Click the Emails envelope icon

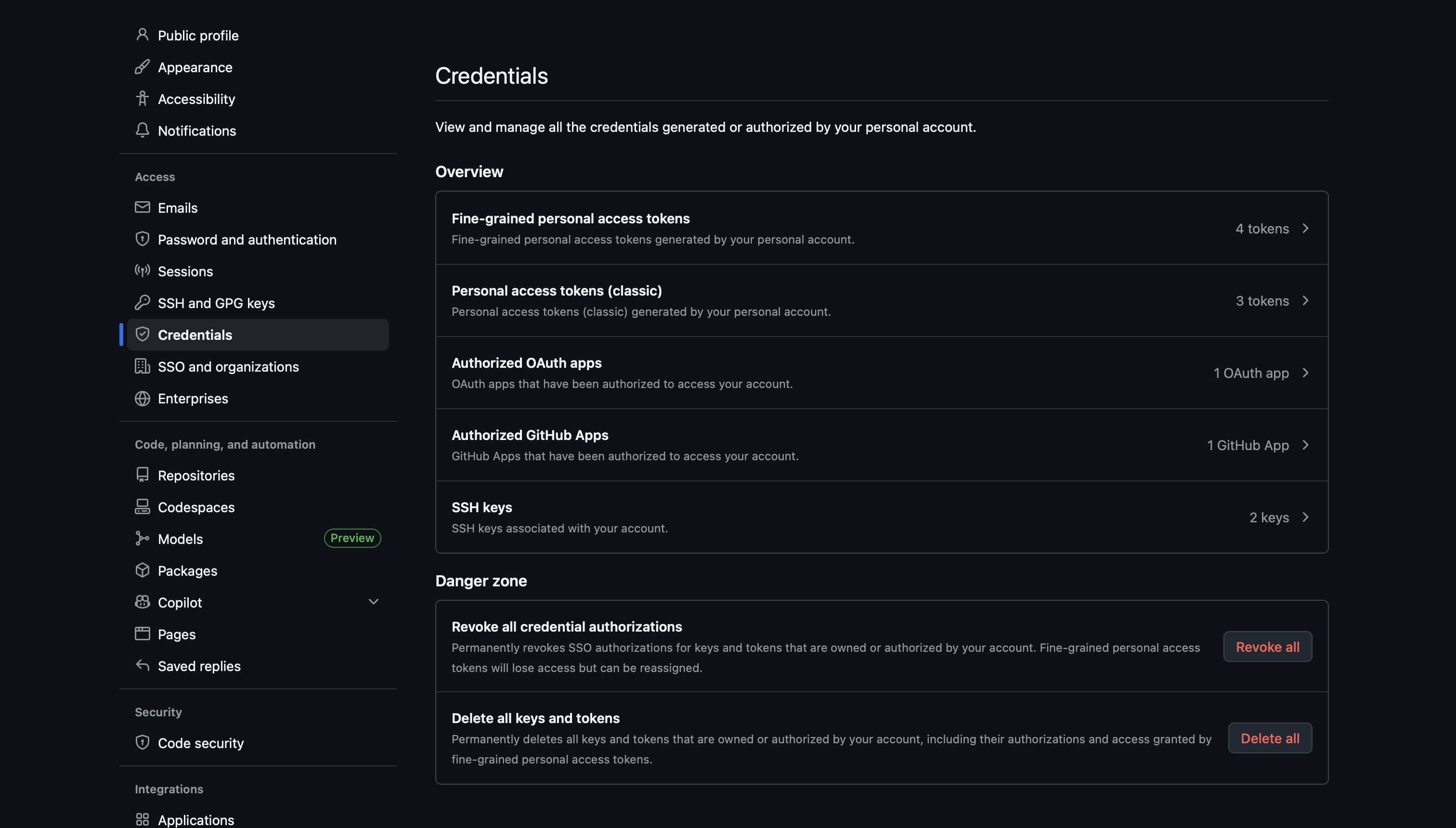click(x=142, y=207)
